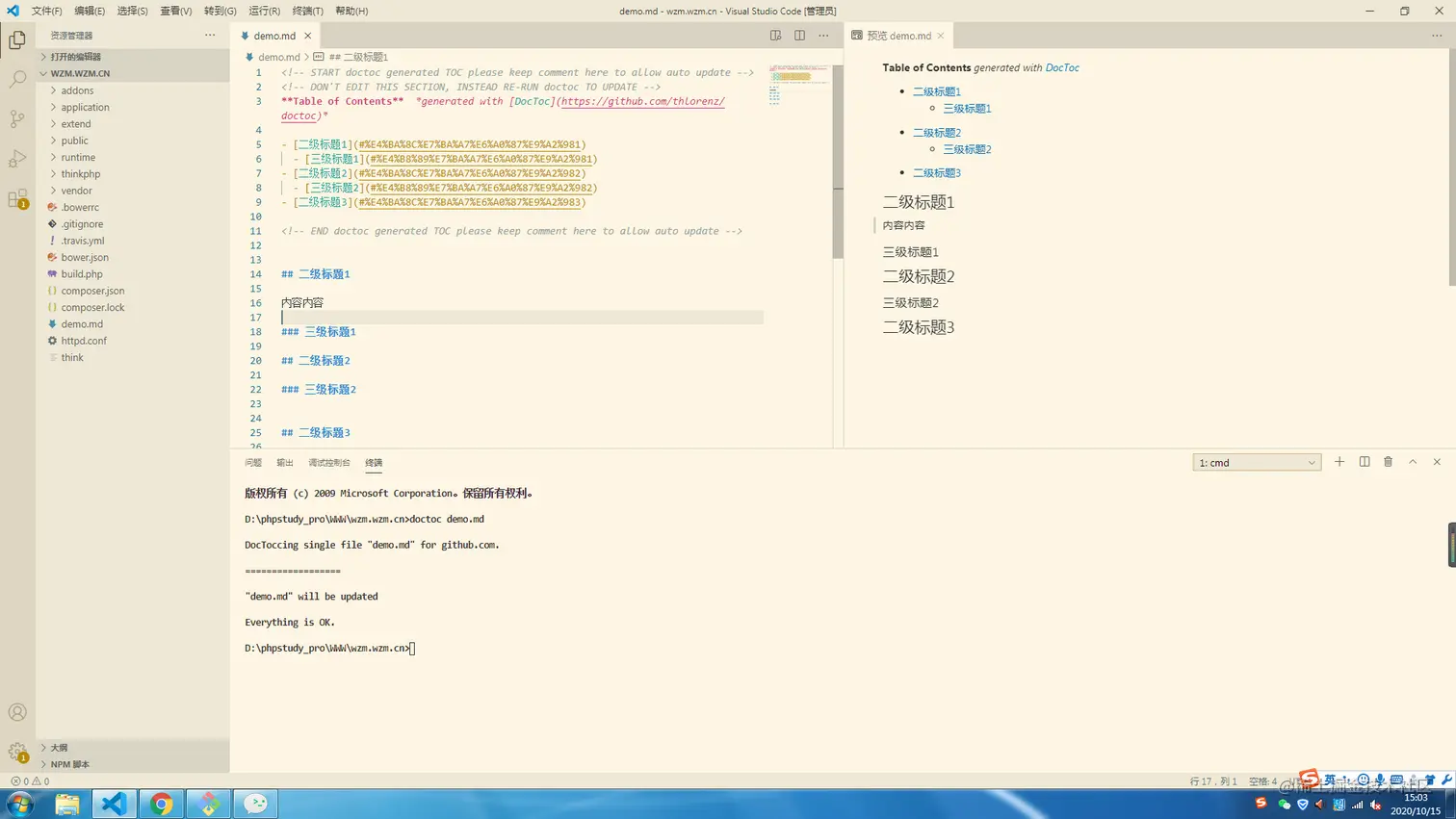The image size is (1456, 819).
Task: Open the errors and warnings status indicator
Action: click(x=30, y=781)
